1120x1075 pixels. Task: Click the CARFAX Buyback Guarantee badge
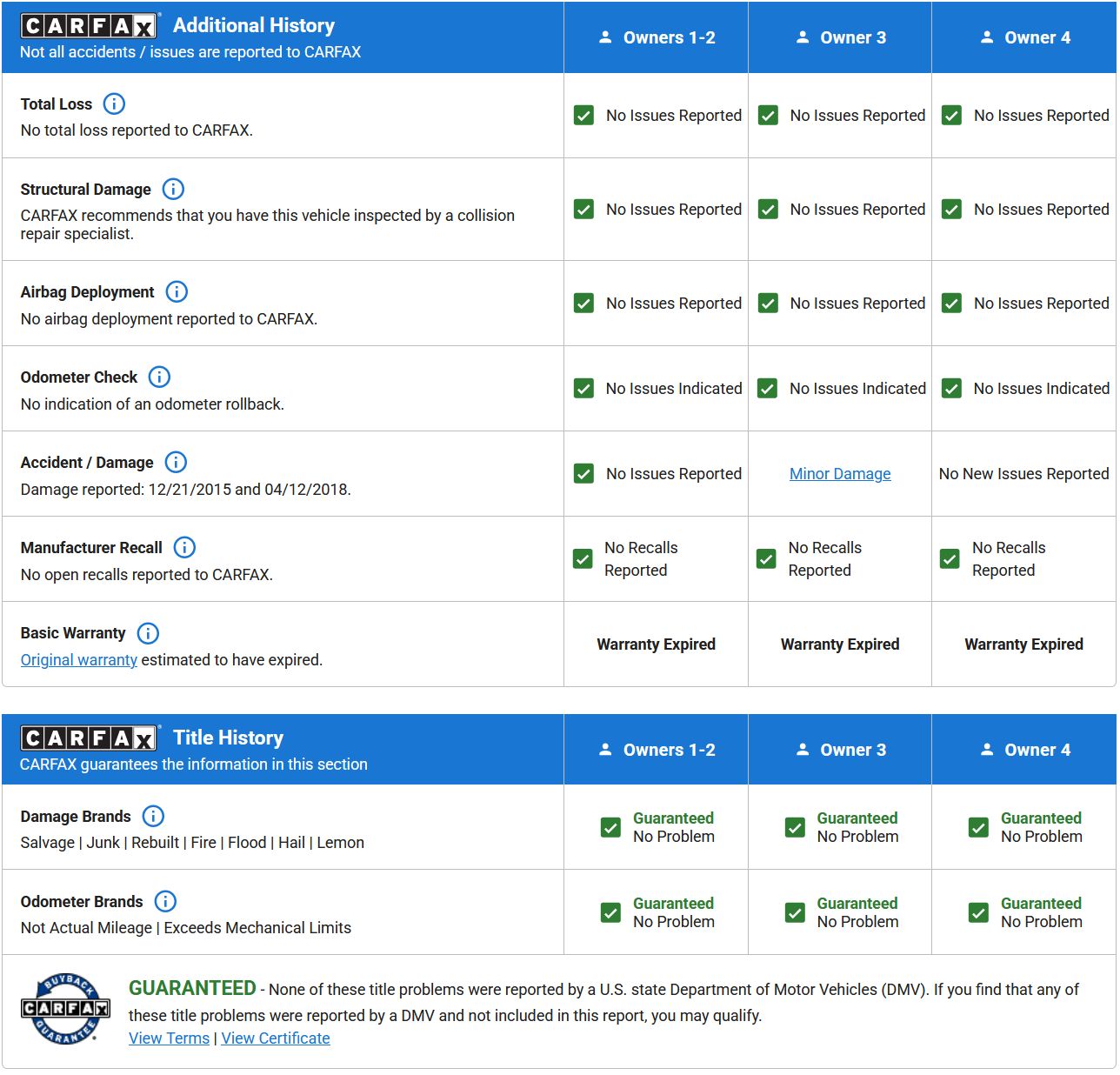(x=66, y=1009)
